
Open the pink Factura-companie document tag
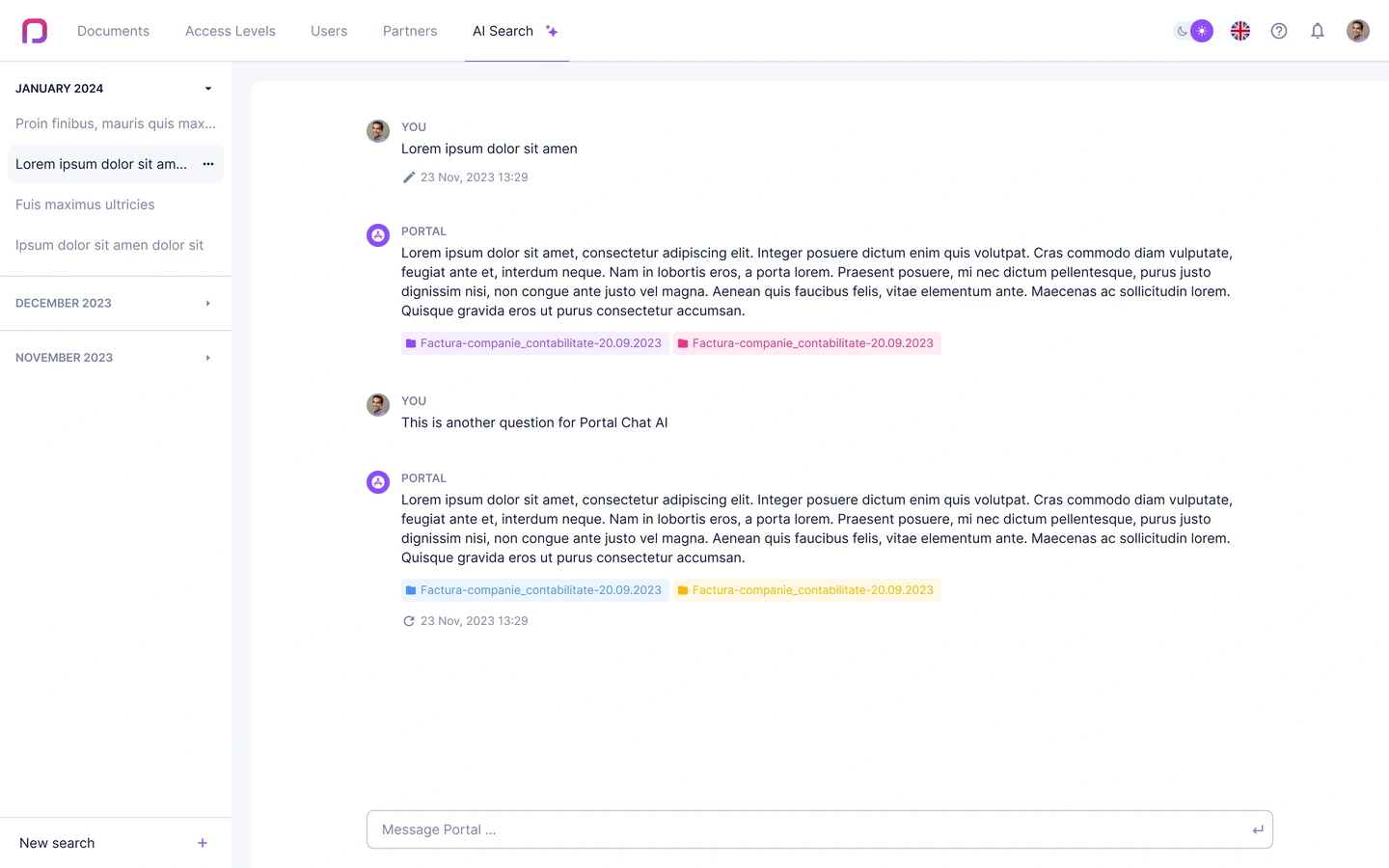tap(807, 343)
